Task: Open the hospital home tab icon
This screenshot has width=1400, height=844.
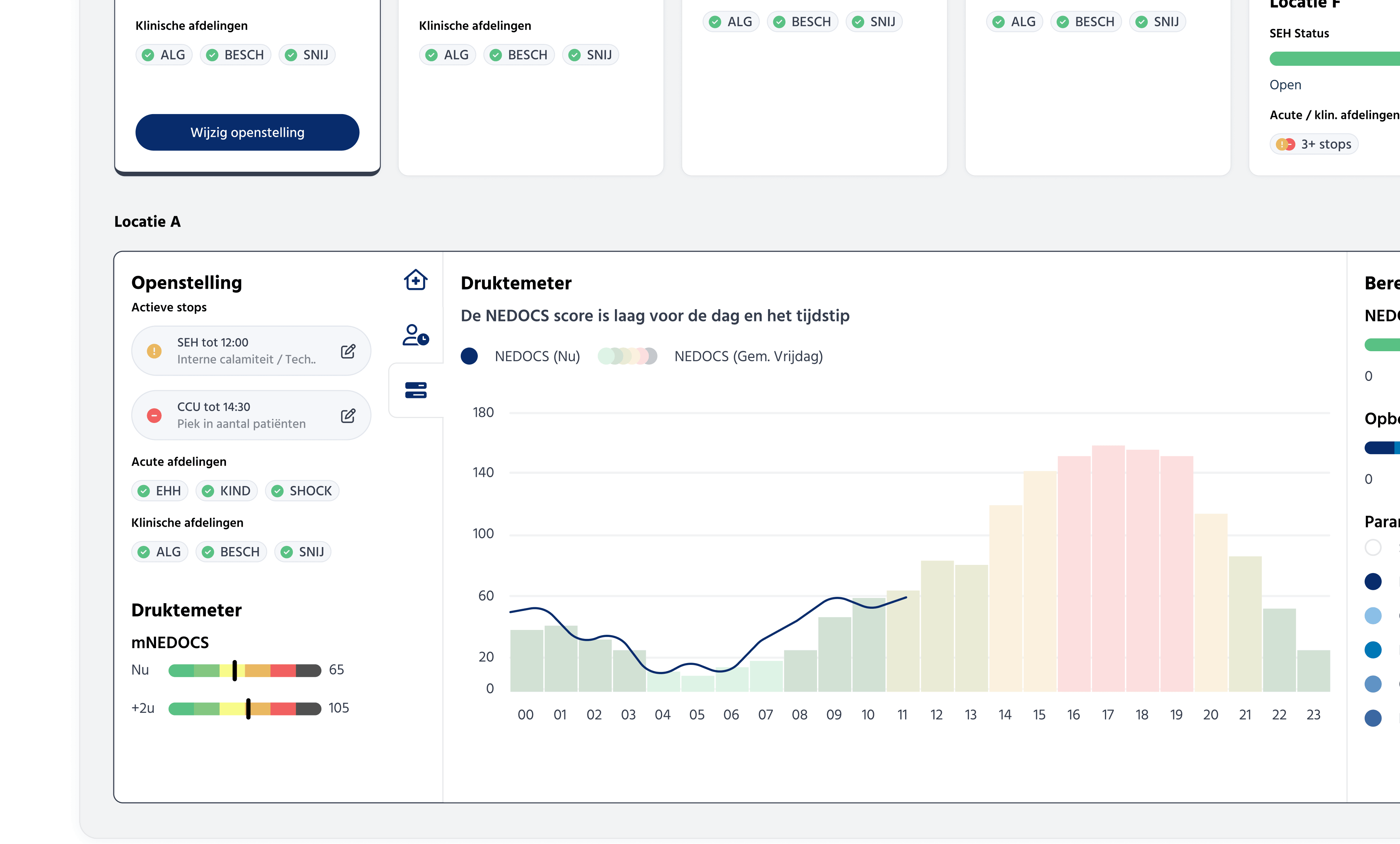Action: click(x=415, y=279)
